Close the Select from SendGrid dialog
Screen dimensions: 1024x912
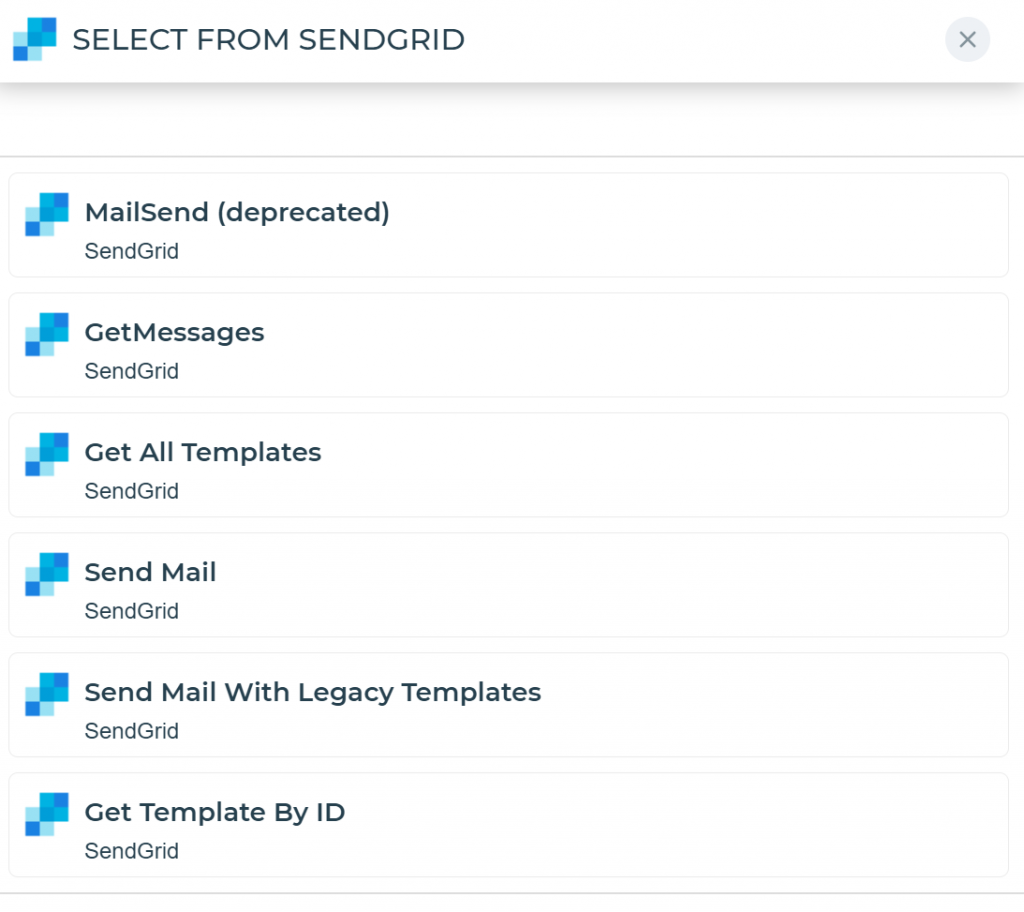pyautogui.click(x=967, y=40)
